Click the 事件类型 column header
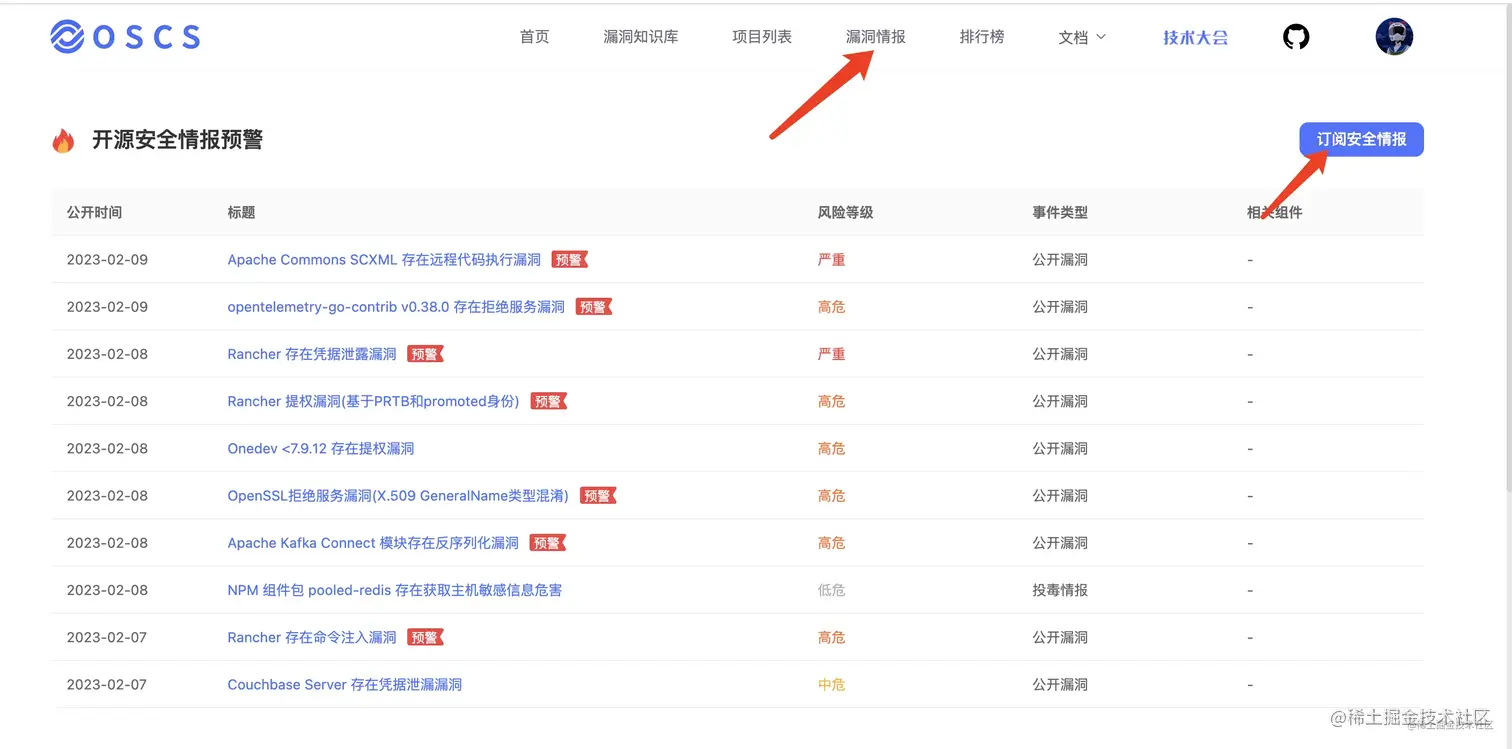The image size is (1512, 749). [x=1060, y=212]
